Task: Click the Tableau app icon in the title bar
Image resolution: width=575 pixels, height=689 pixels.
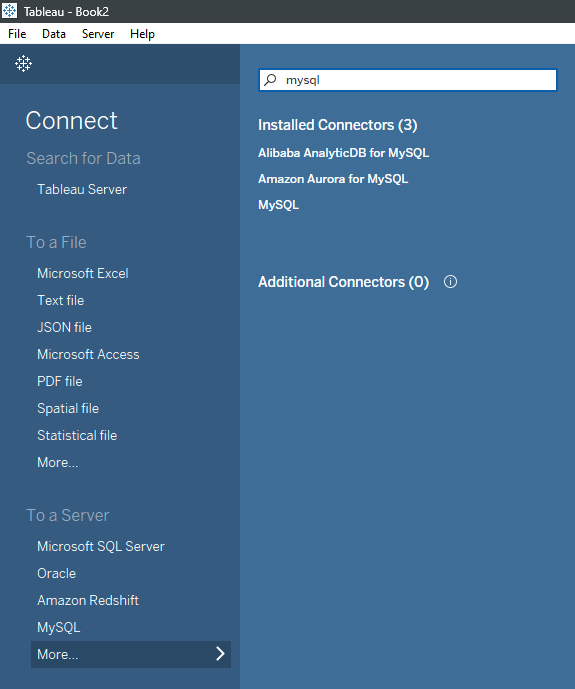Action: click(9, 11)
